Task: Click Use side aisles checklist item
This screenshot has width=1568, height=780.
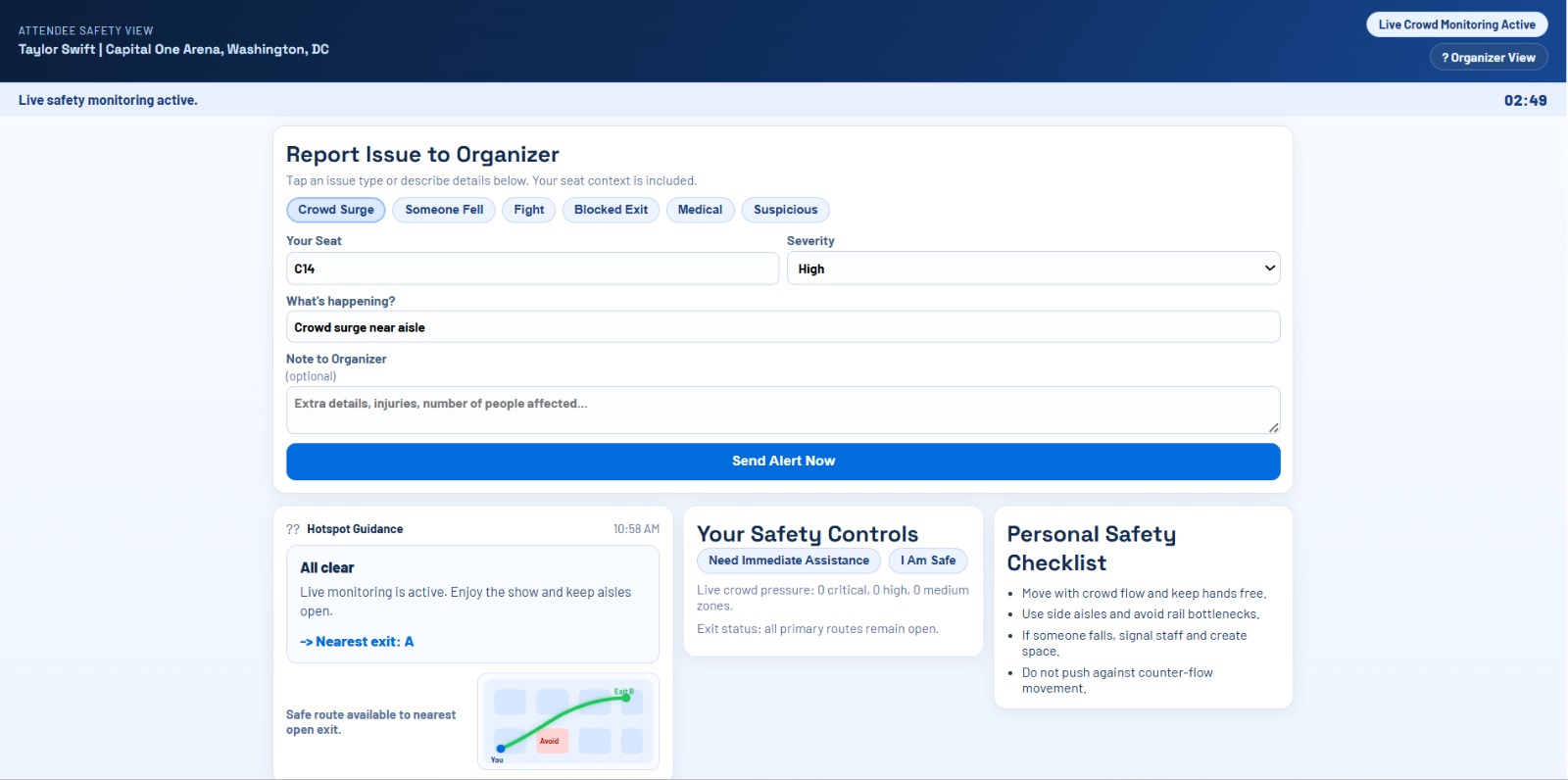Action: point(1141,614)
